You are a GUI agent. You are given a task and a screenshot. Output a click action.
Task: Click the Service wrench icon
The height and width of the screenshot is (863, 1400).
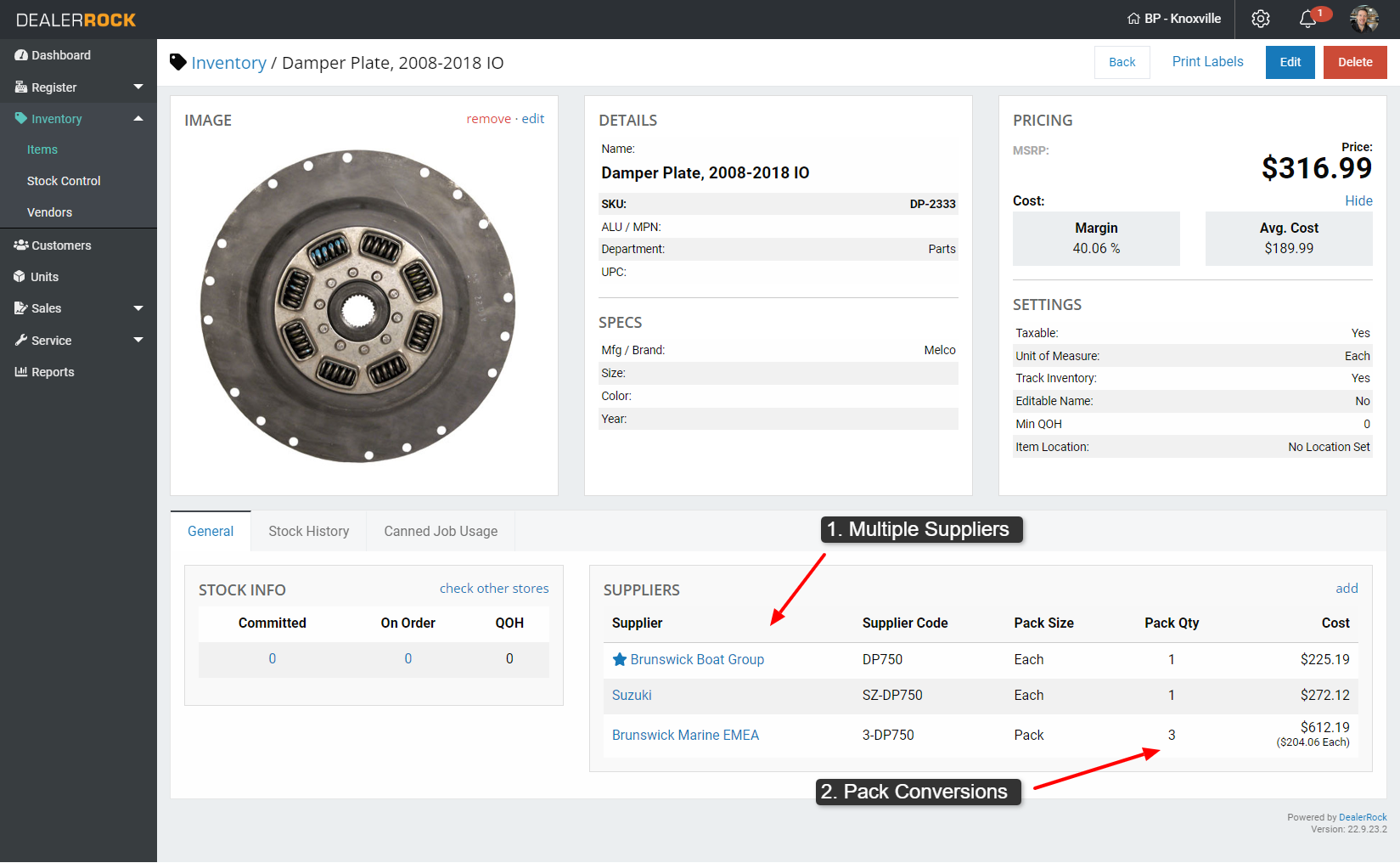(21, 341)
